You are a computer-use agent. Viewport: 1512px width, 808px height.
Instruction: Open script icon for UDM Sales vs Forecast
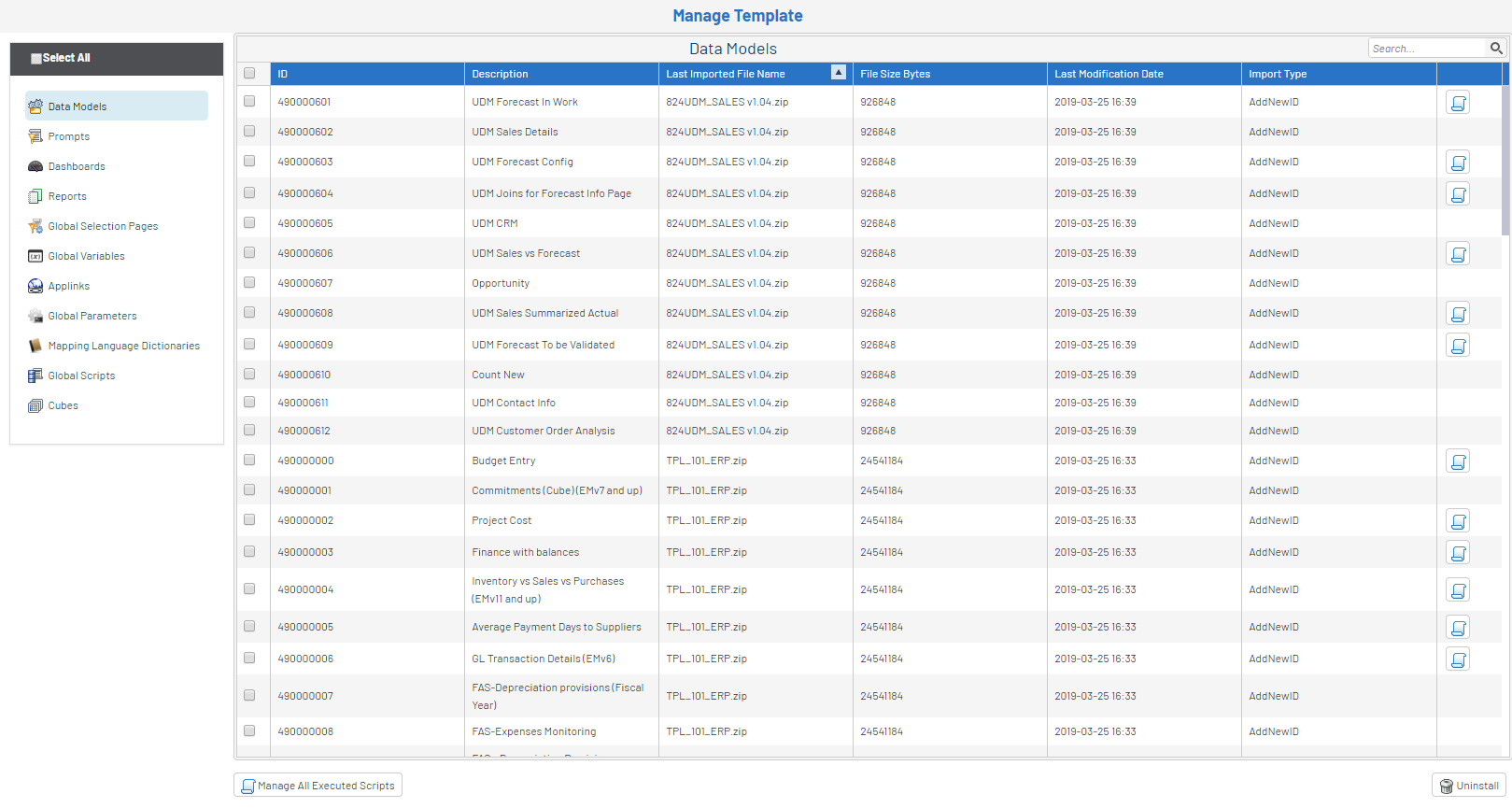[x=1457, y=254]
